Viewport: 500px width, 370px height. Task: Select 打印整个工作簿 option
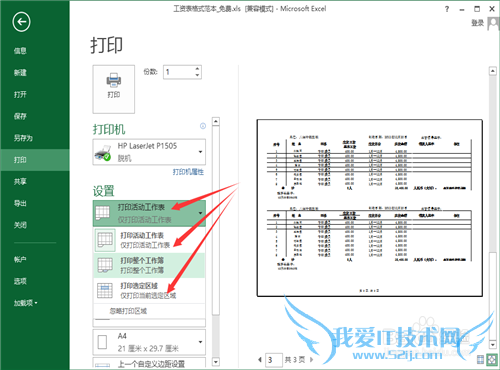click(149, 265)
